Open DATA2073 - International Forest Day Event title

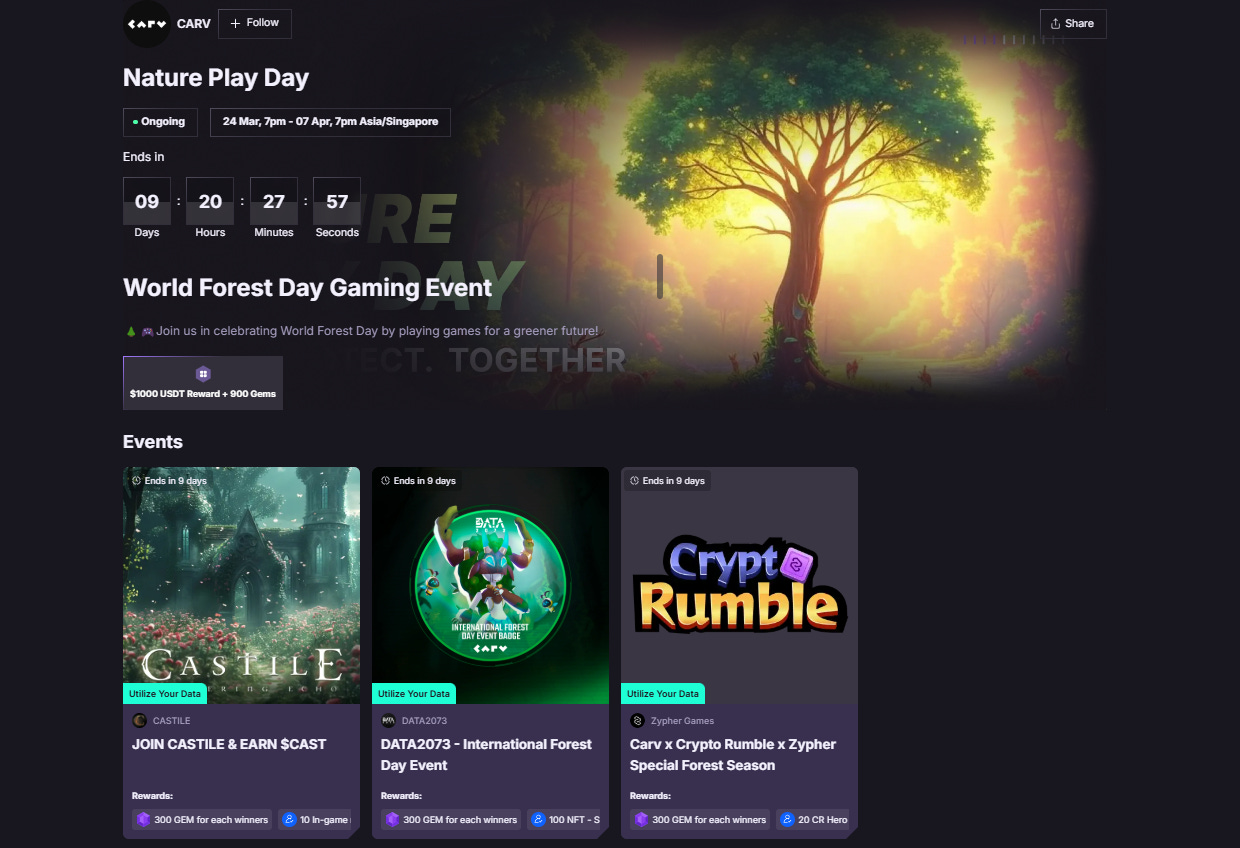(x=486, y=755)
